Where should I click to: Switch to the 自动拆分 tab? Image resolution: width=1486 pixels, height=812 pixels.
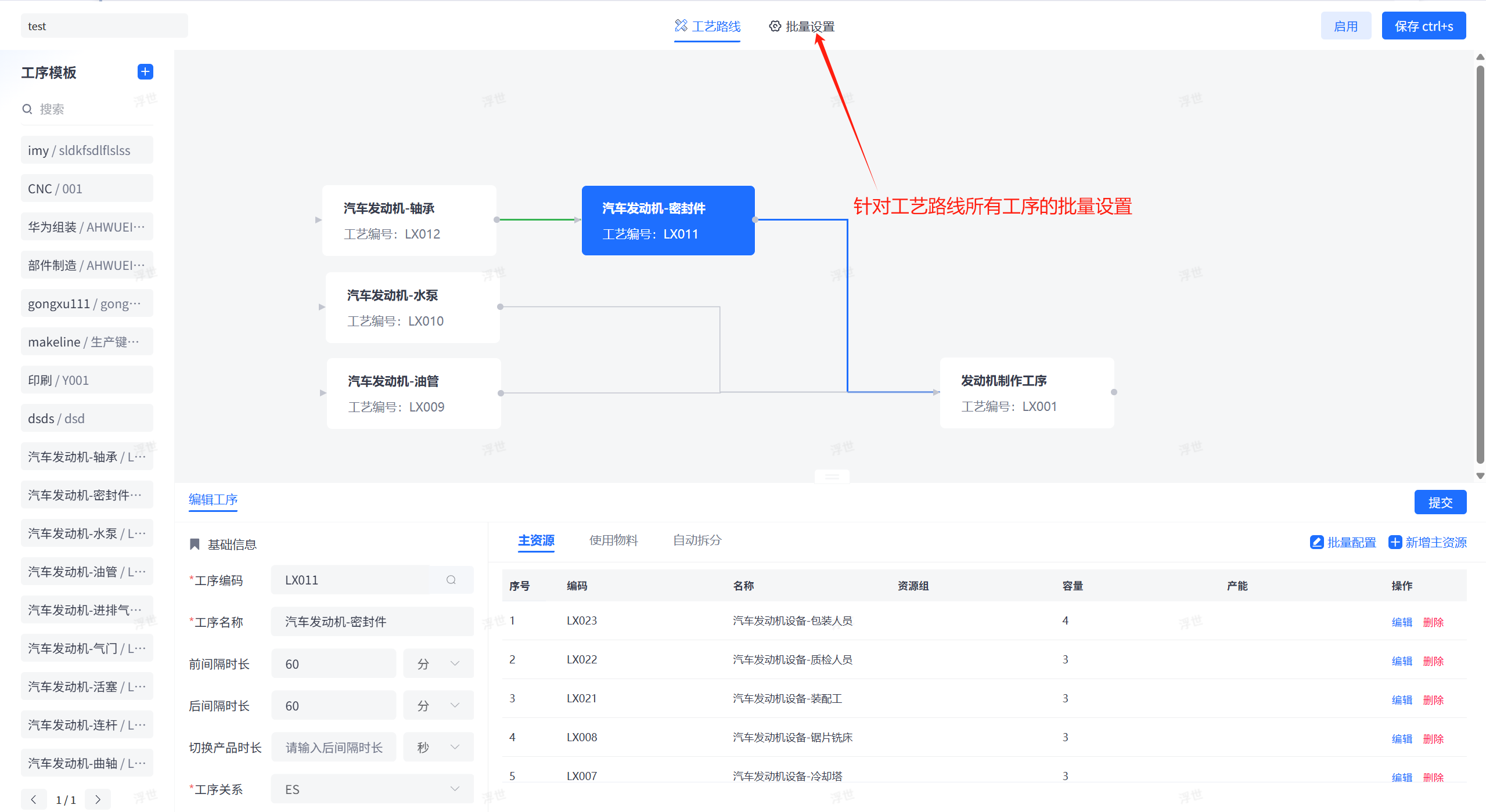tap(697, 540)
